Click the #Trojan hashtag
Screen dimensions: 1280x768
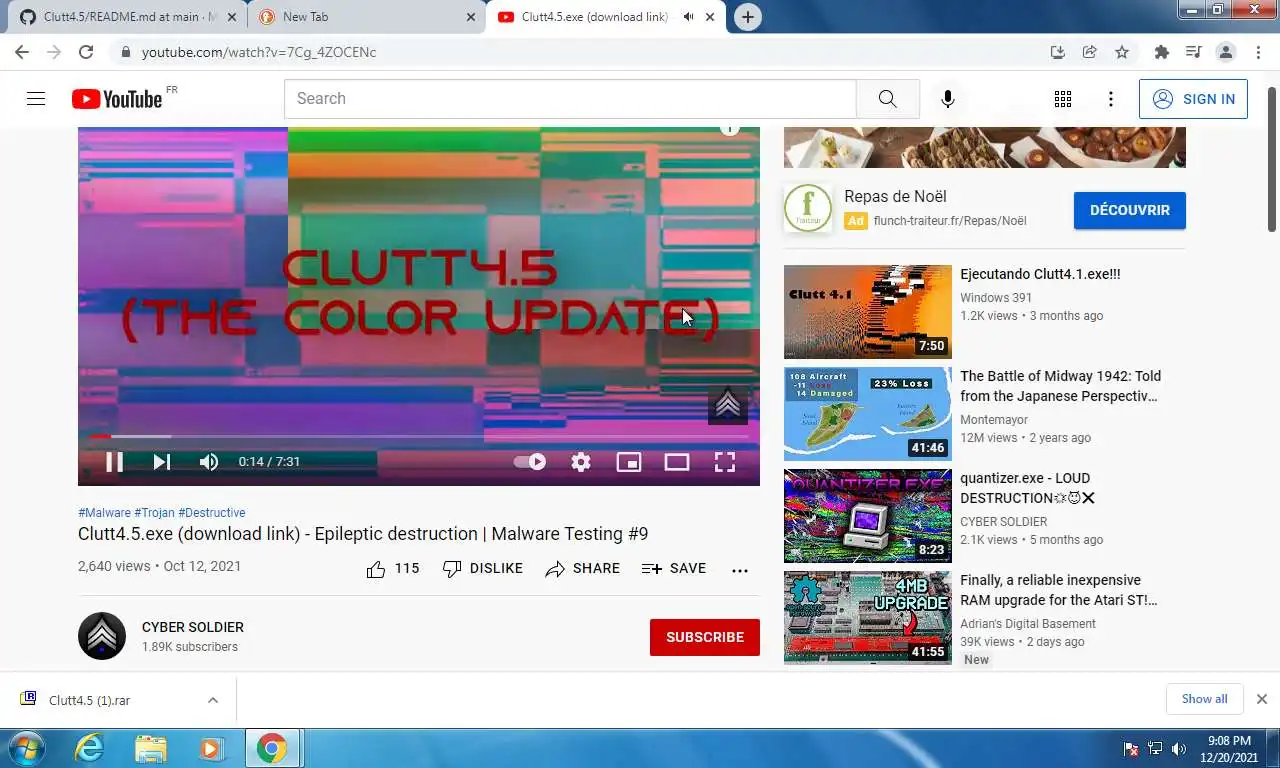pyautogui.click(x=154, y=513)
